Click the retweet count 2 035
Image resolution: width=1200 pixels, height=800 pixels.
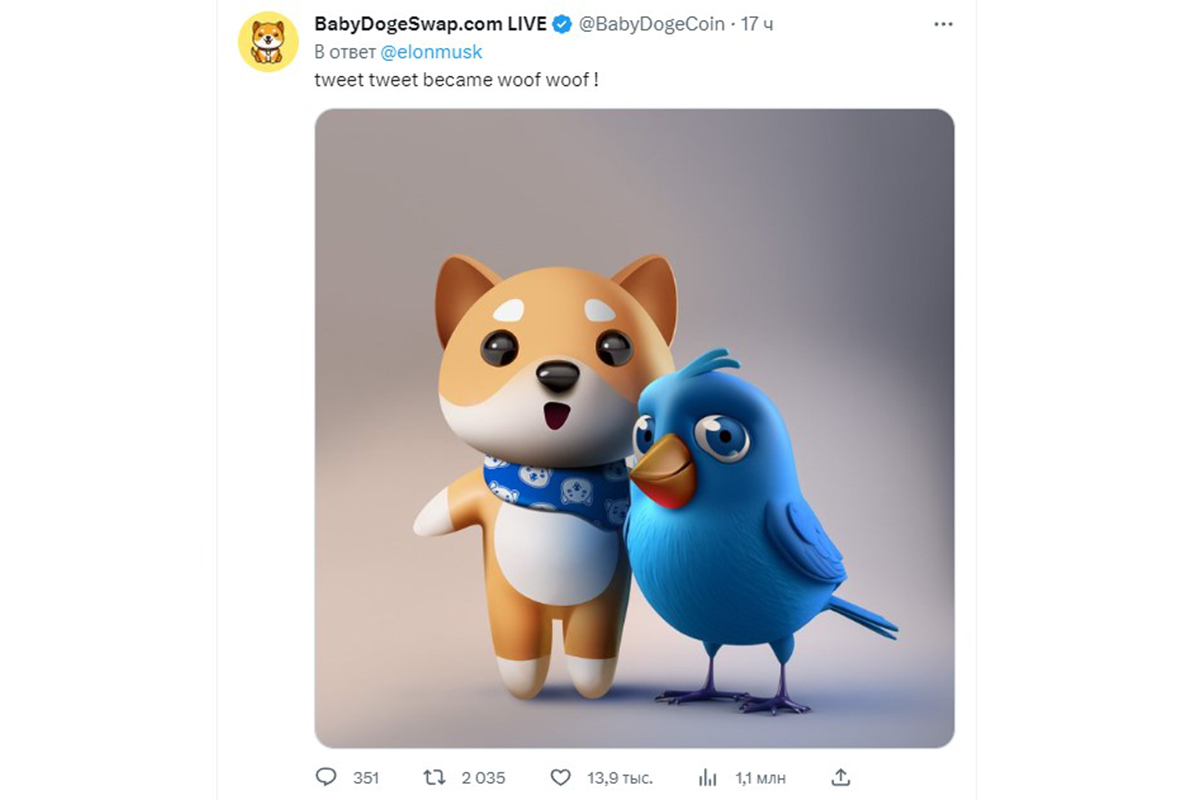tap(483, 777)
